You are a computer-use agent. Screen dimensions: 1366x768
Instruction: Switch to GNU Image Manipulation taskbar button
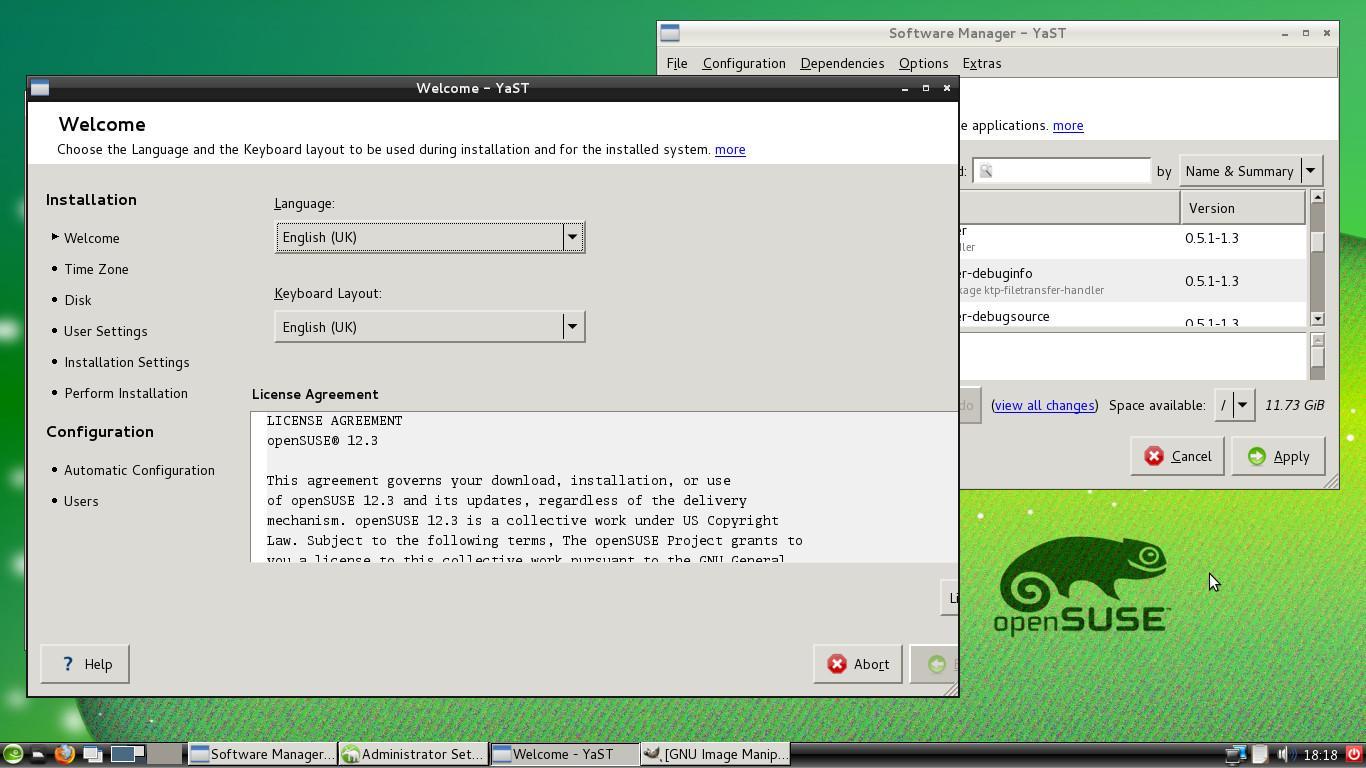point(715,754)
